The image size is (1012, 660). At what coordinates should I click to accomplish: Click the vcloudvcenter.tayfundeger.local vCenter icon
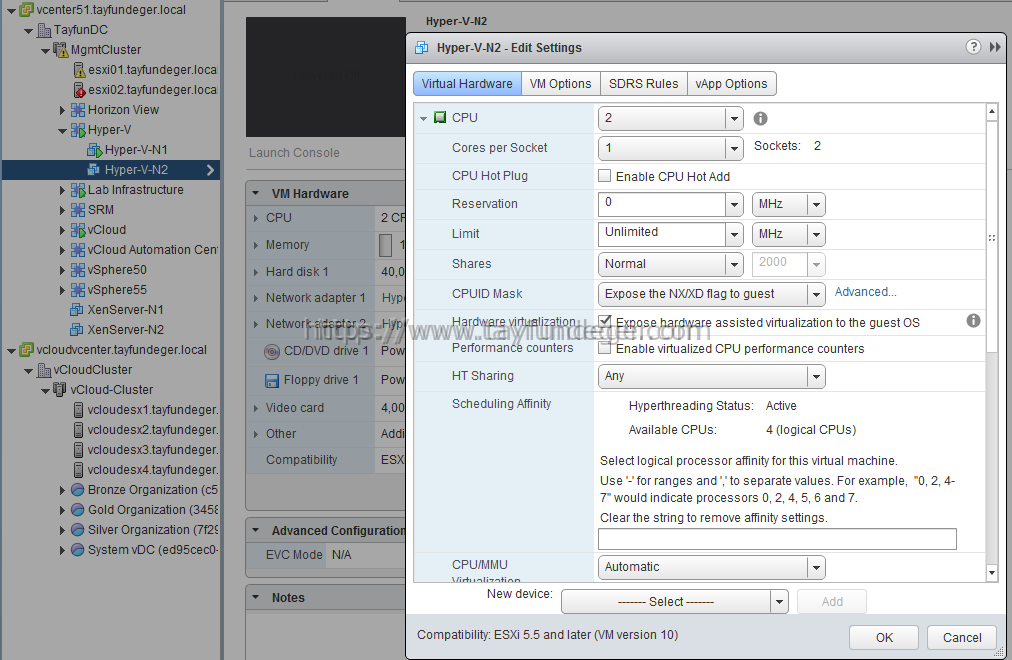point(26,350)
